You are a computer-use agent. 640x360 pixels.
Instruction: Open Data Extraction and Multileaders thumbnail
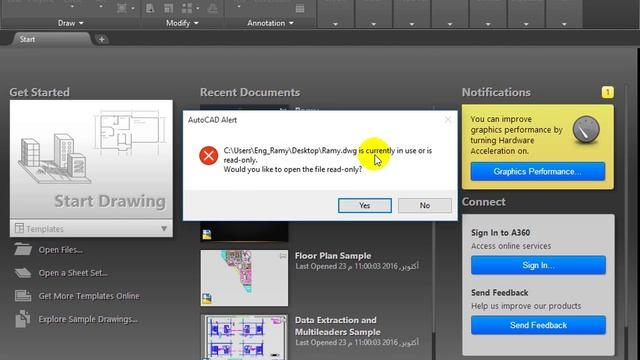244,337
